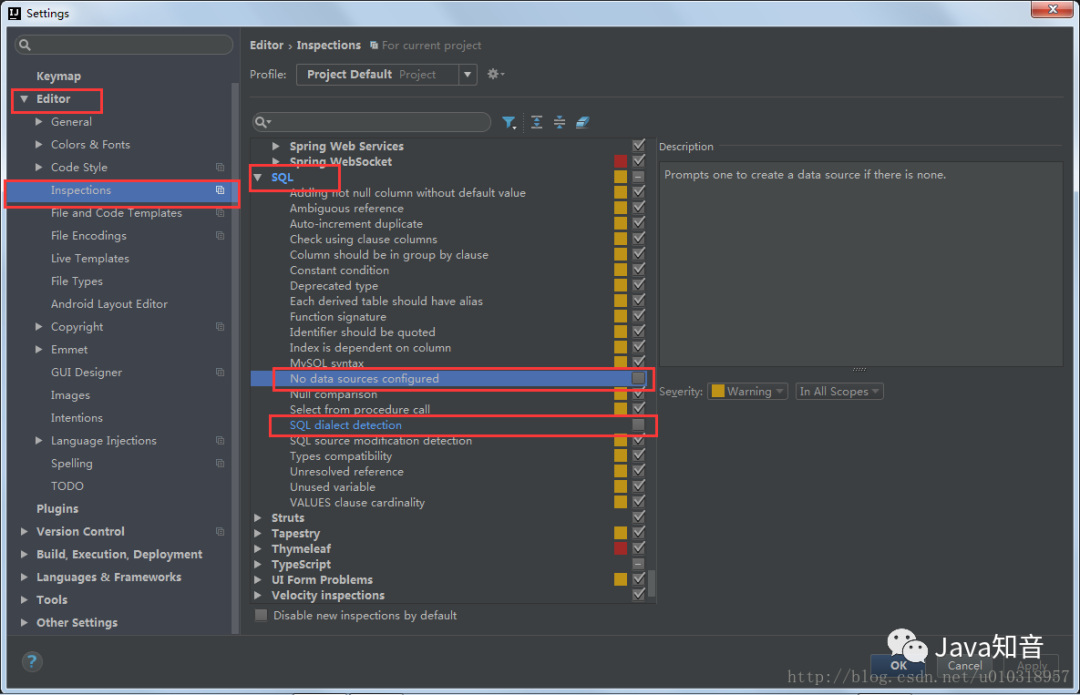Click the Thymeleaf red severity swatch

[621, 548]
